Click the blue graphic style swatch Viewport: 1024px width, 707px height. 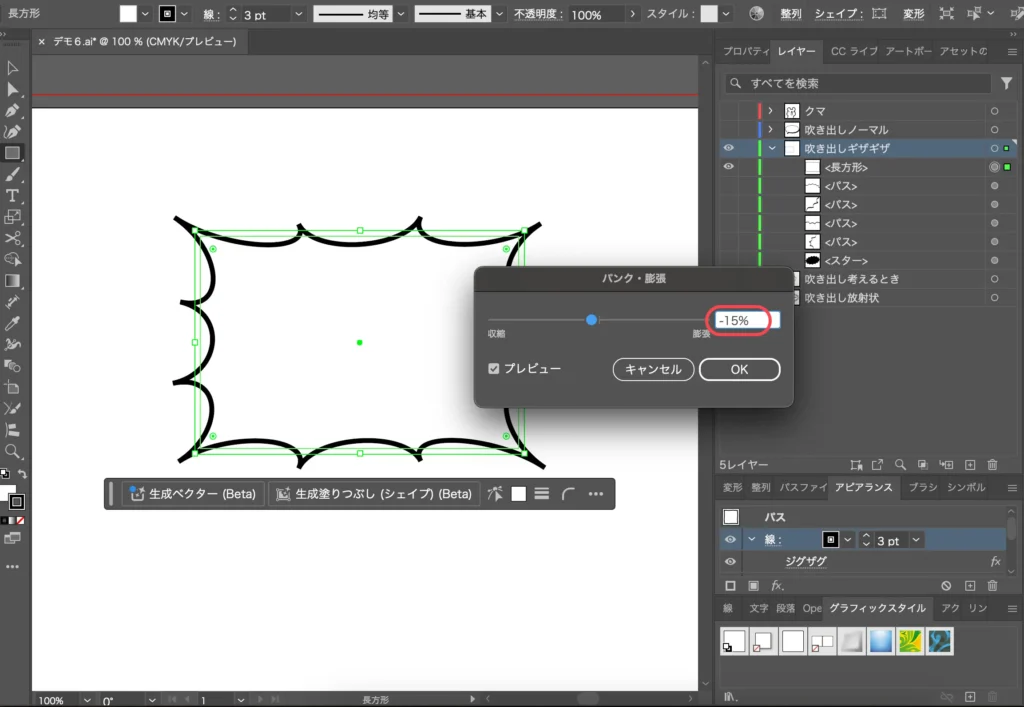pos(881,641)
